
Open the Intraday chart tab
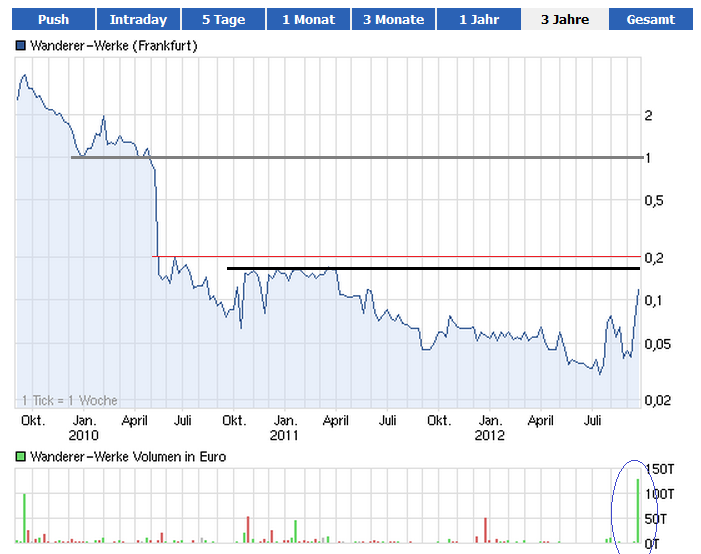pos(138,19)
